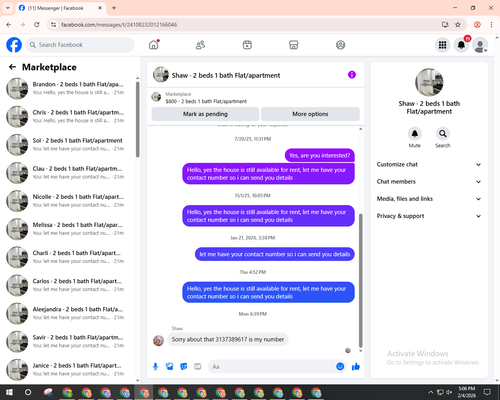Click the back arrow beside Marketplace
This screenshot has width=500, height=400.
point(12,67)
